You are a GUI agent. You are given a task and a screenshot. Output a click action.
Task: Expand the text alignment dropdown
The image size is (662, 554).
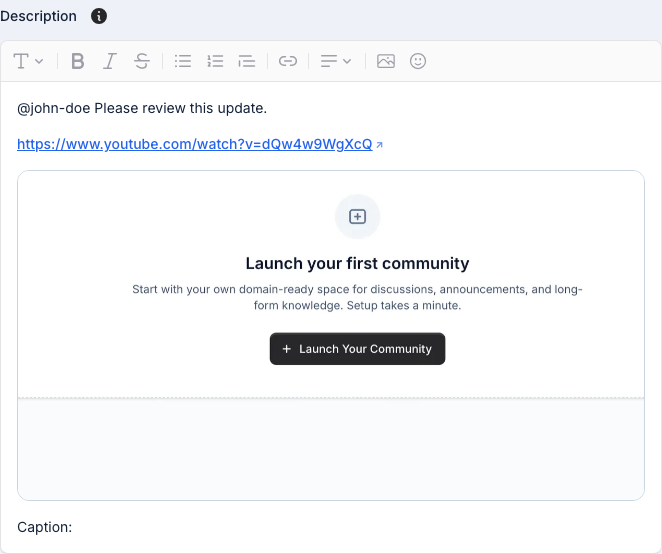point(336,61)
